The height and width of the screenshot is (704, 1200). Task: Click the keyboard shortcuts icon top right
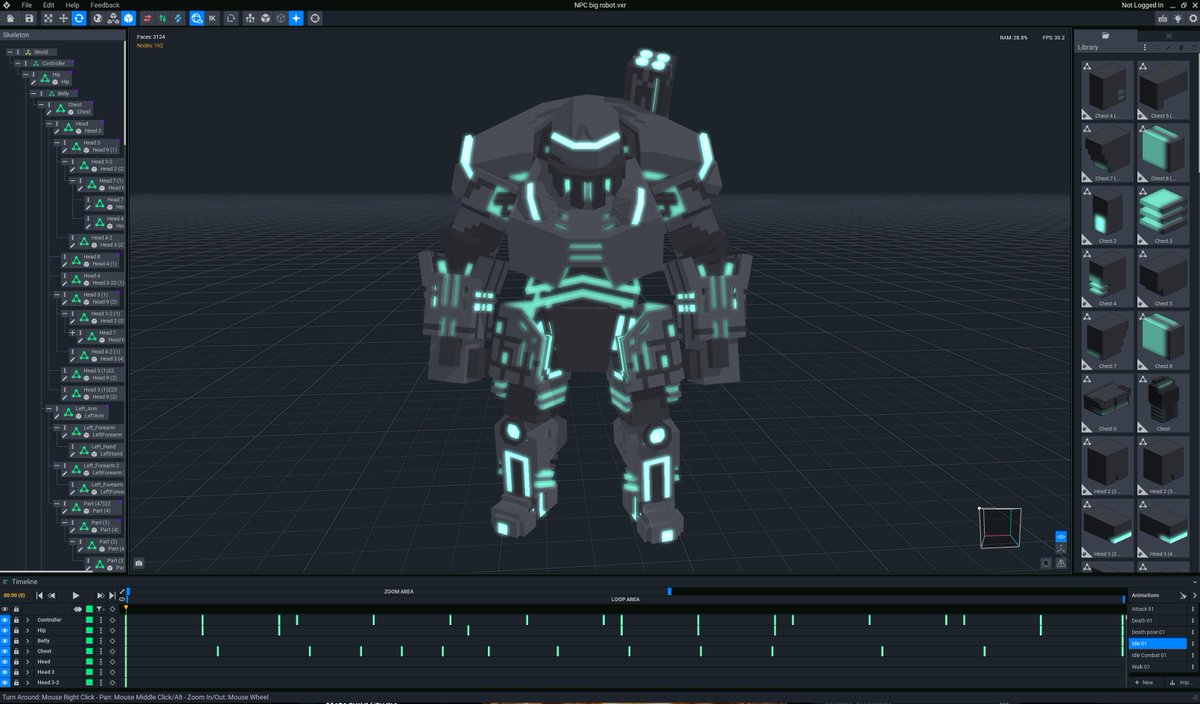1162,18
